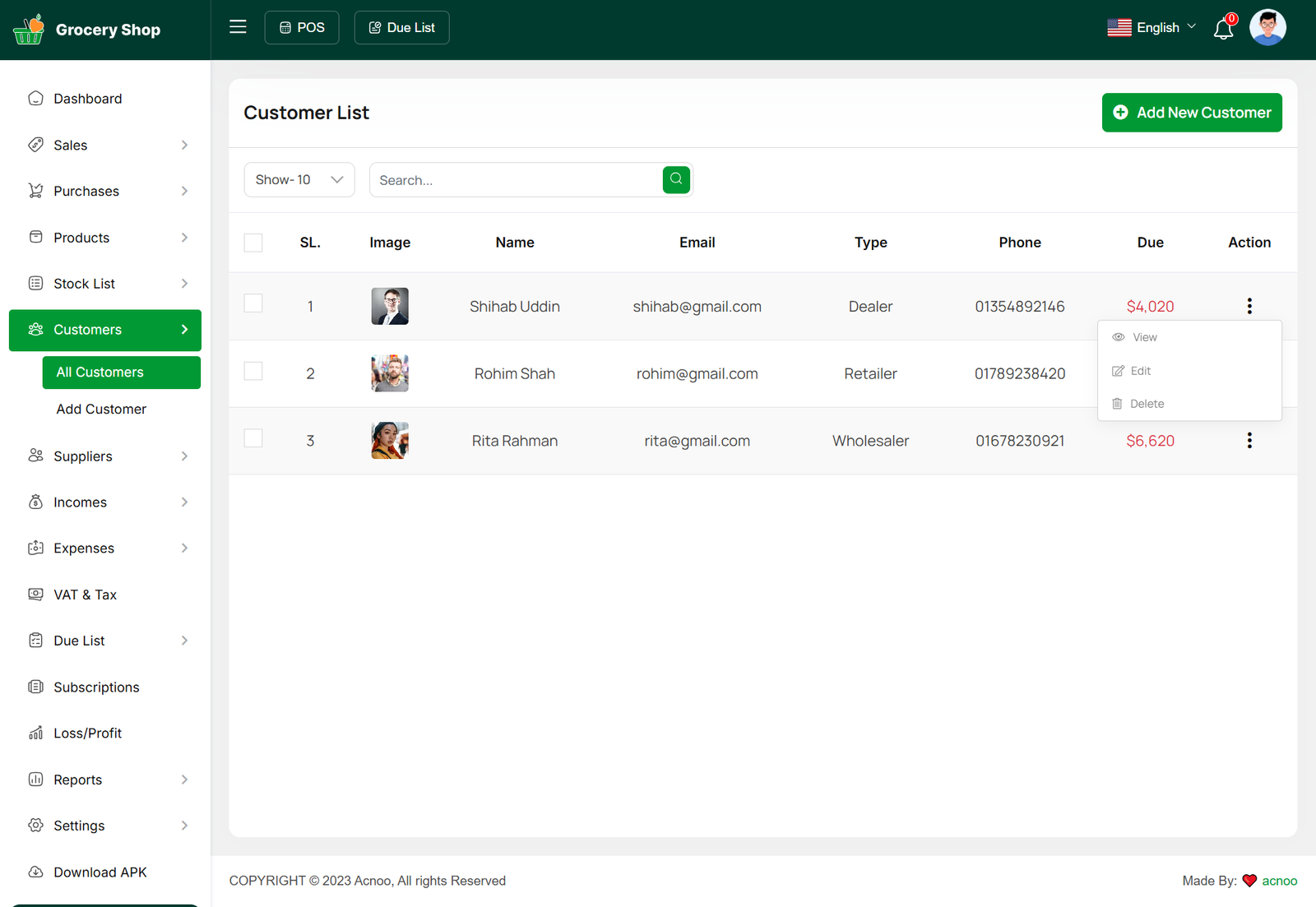The width and height of the screenshot is (1316, 907).
Task: Click the Grocery Shop basket logo
Action: tap(29, 30)
